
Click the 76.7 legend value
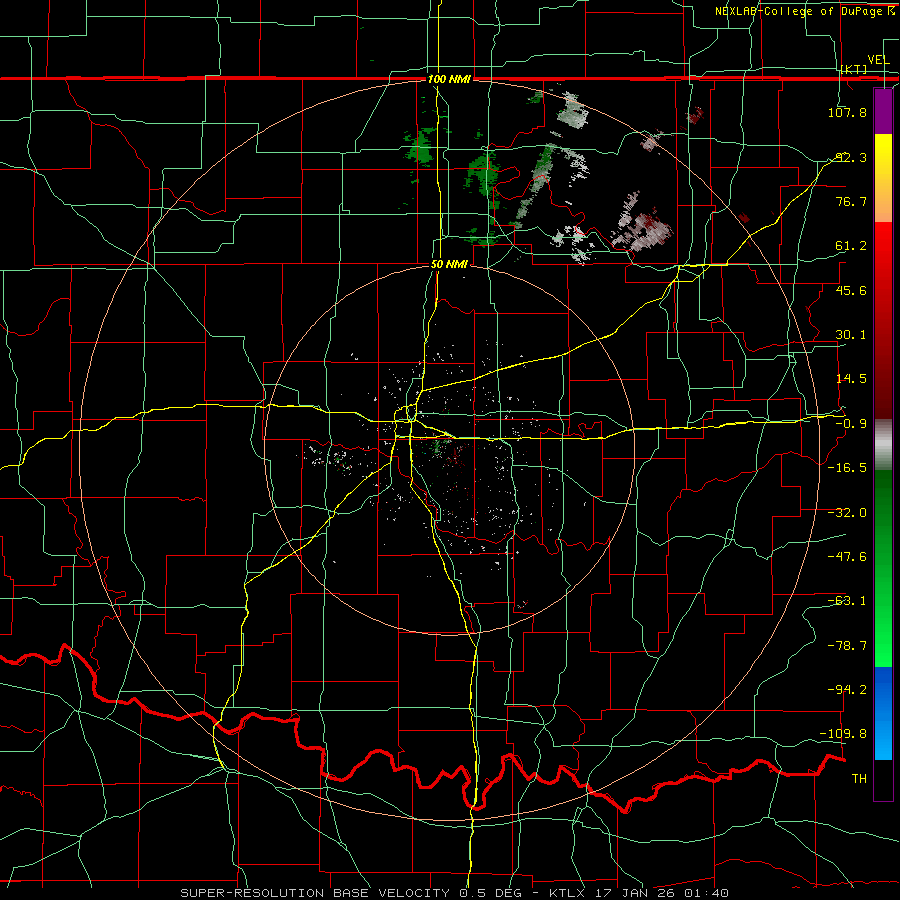coord(850,201)
